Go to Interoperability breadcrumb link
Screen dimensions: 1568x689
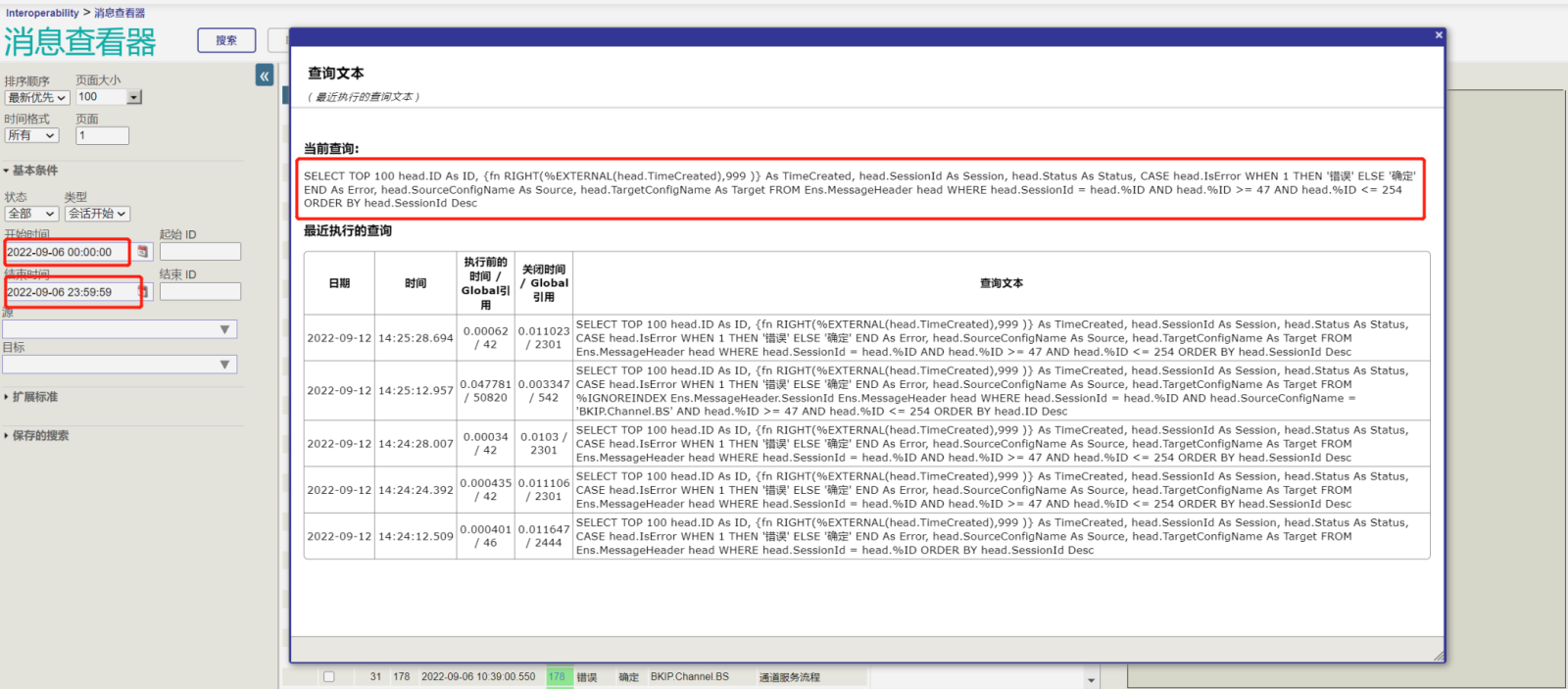click(x=42, y=13)
